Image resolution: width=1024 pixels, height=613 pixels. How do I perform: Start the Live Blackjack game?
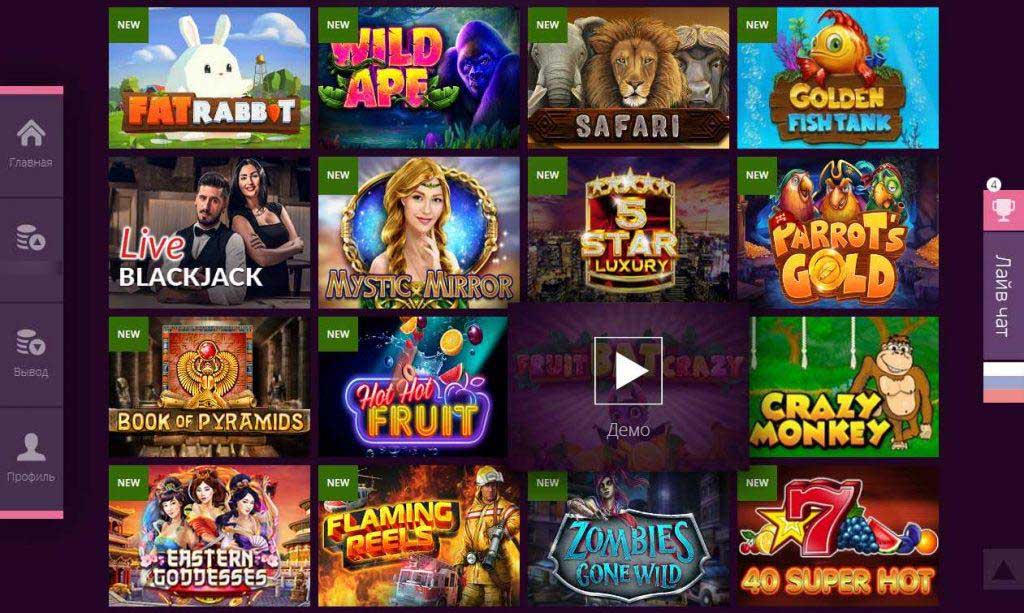(210, 232)
